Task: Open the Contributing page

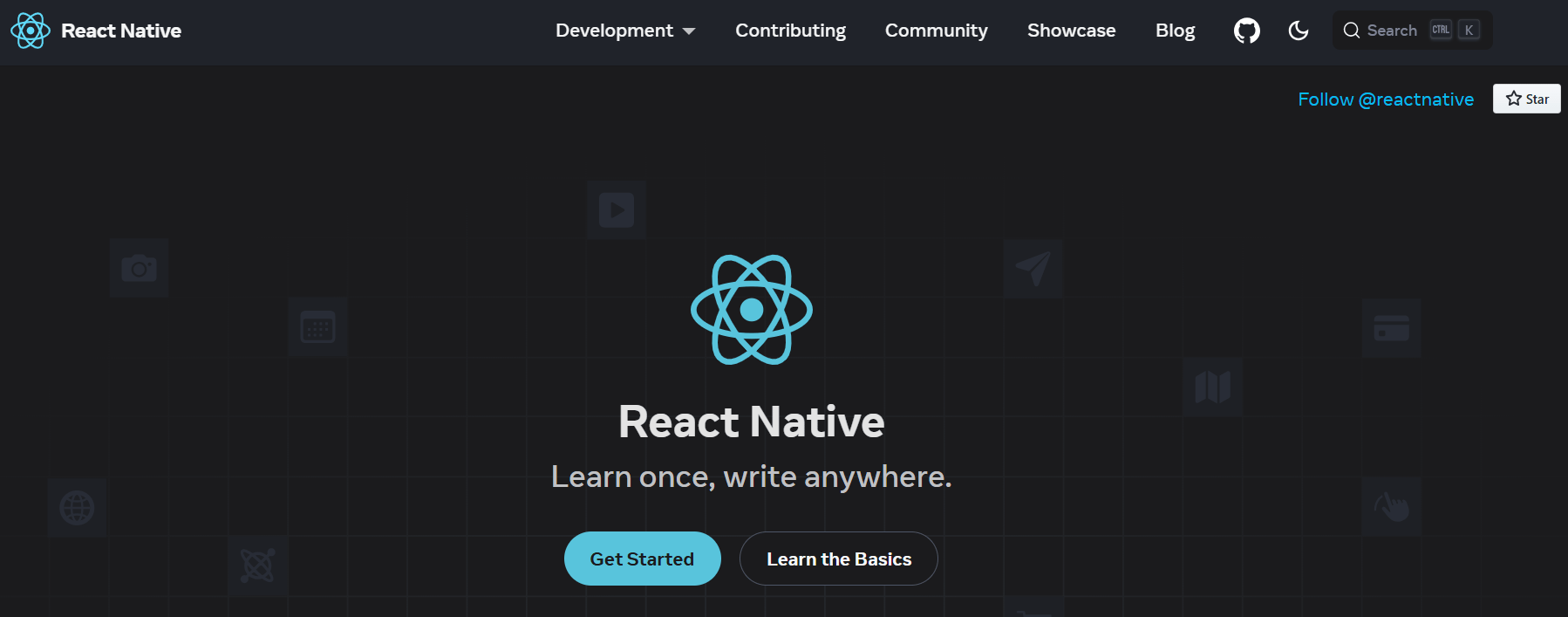Action: coord(790,31)
